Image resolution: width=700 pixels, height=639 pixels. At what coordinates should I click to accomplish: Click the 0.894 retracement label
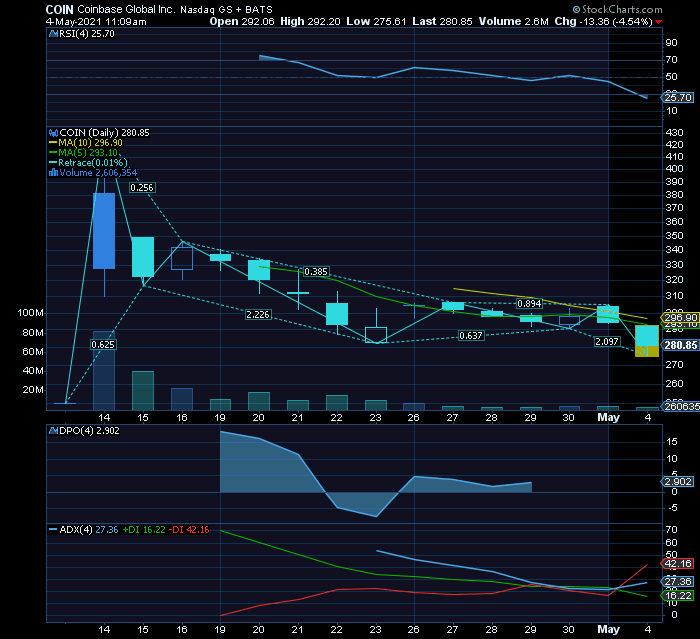[529, 304]
